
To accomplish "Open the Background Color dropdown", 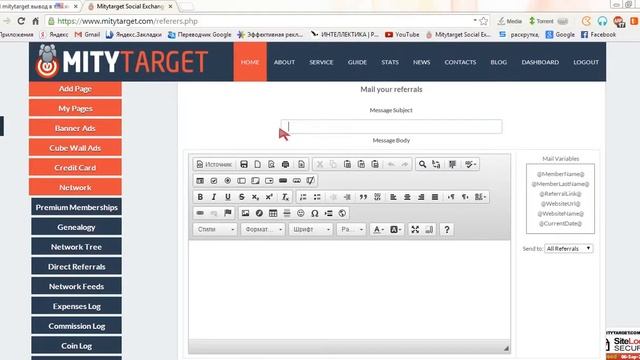I will click(x=395, y=229).
